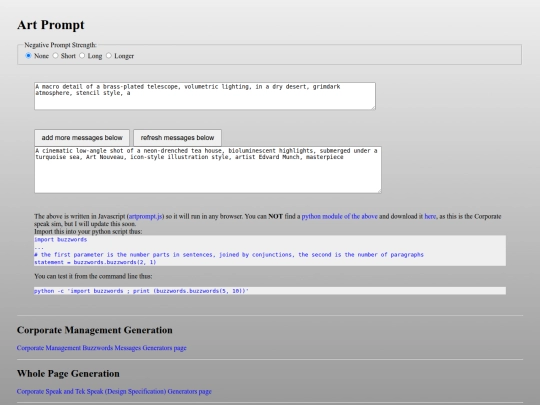Select the None negative prompt strength
The image size is (540, 405).
point(29,55)
